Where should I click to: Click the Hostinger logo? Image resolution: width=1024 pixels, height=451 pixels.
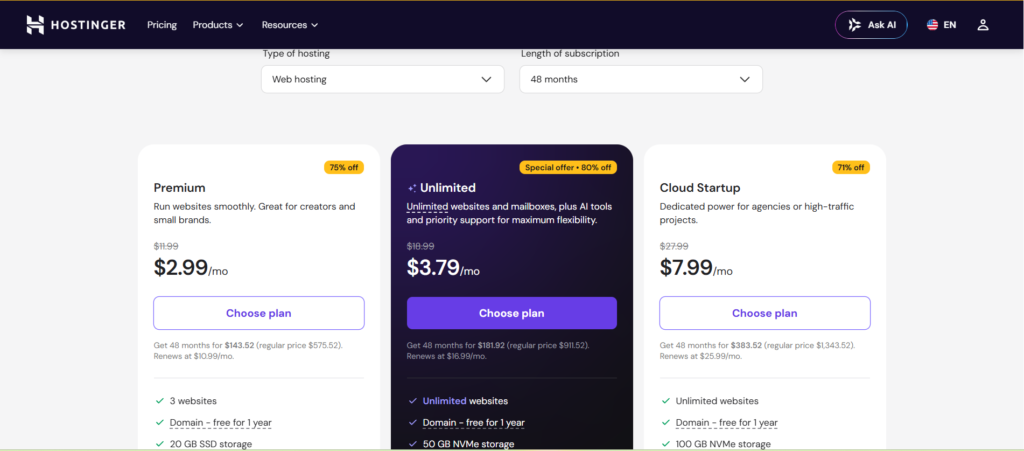pos(76,25)
